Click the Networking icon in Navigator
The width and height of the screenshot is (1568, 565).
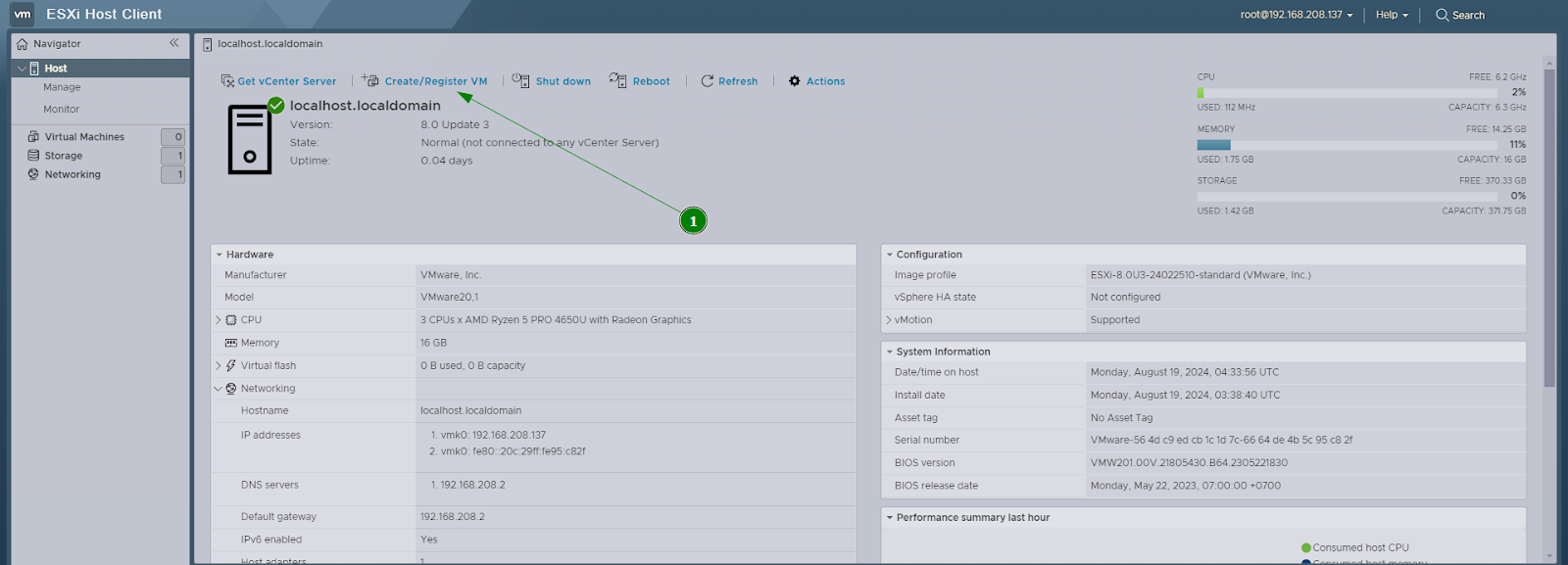[x=33, y=174]
